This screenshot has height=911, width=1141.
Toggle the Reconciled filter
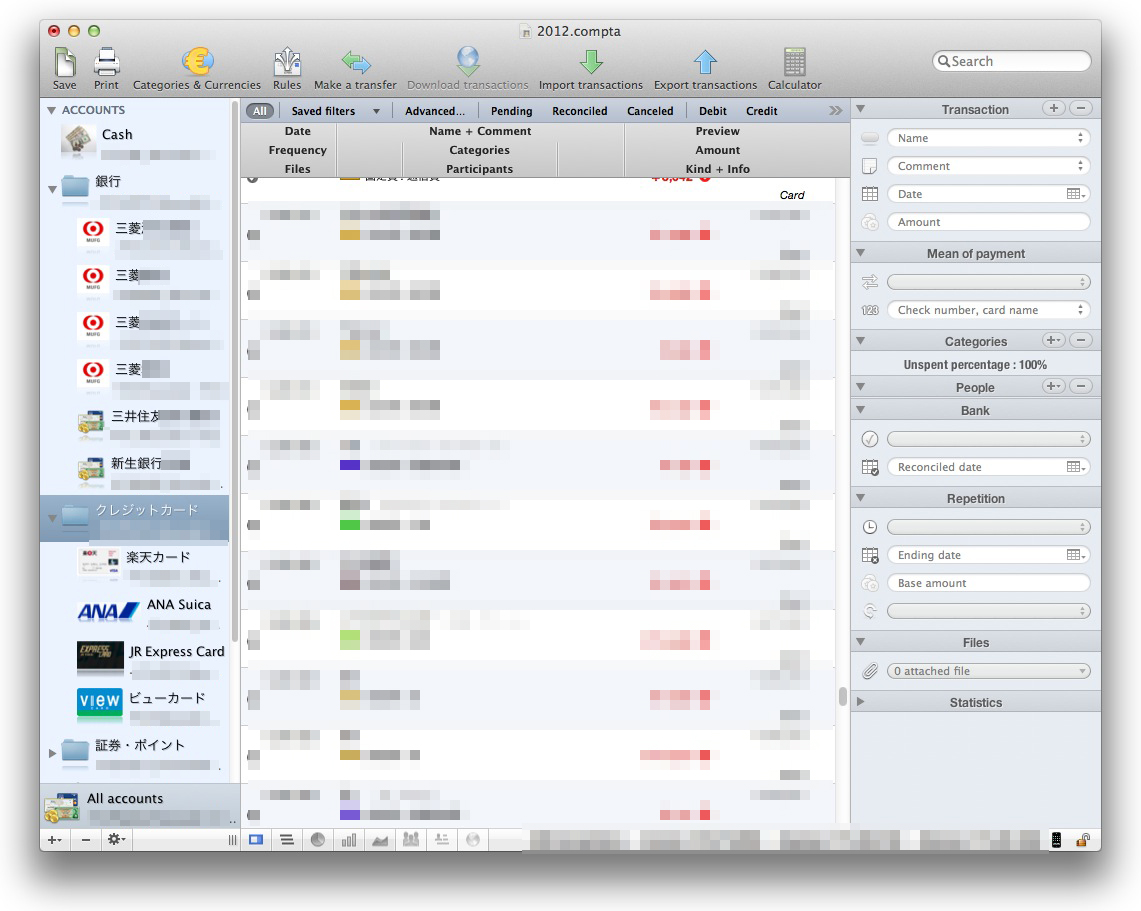pyautogui.click(x=579, y=111)
